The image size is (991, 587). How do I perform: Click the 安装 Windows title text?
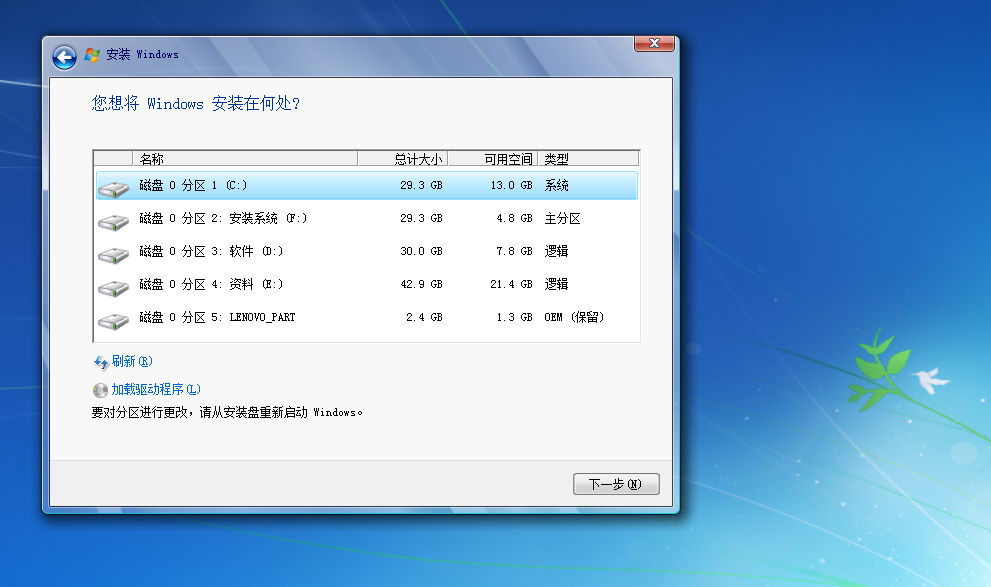click(142, 54)
